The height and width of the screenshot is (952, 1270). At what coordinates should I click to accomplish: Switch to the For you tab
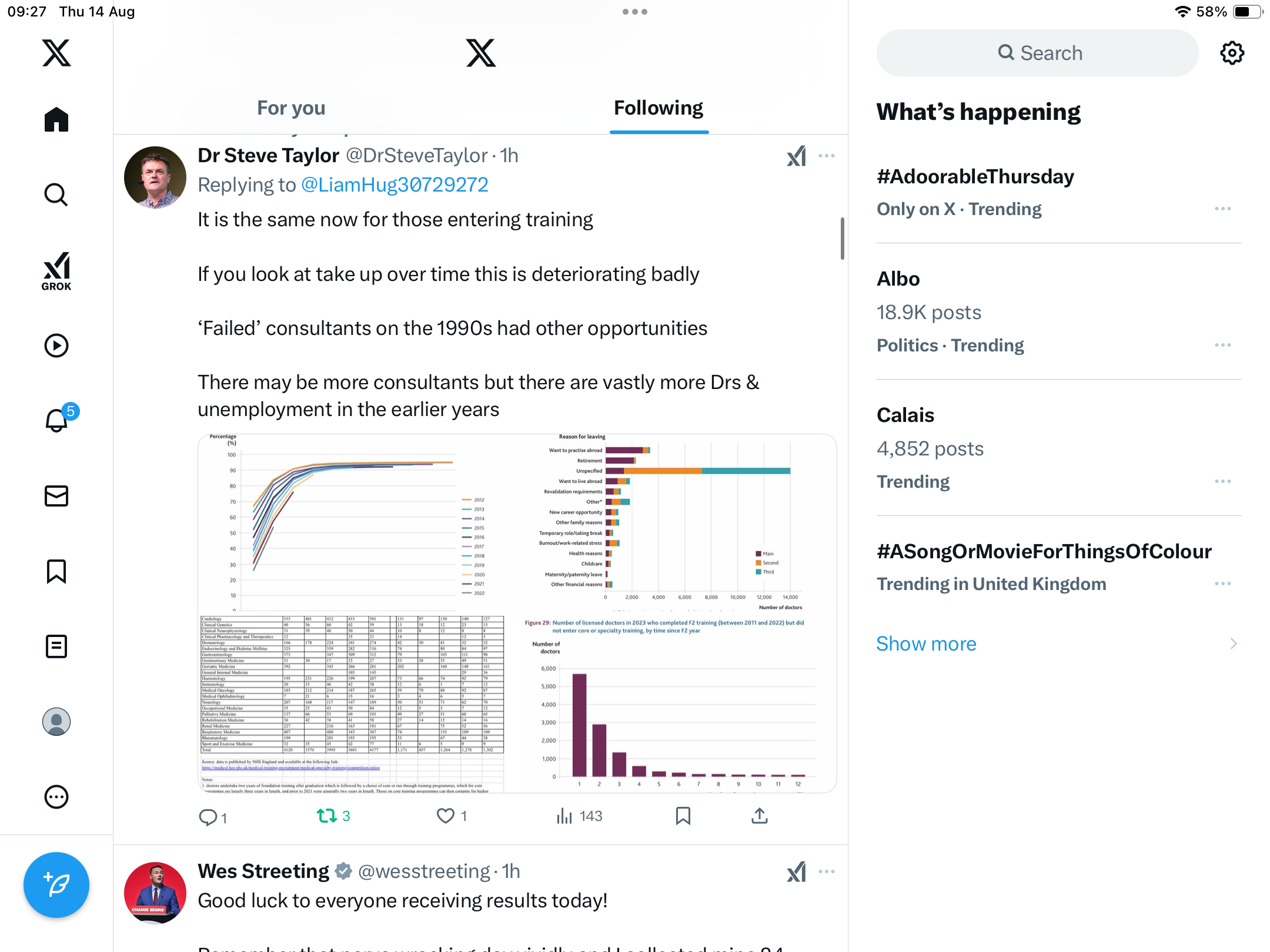click(x=291, y=108)
